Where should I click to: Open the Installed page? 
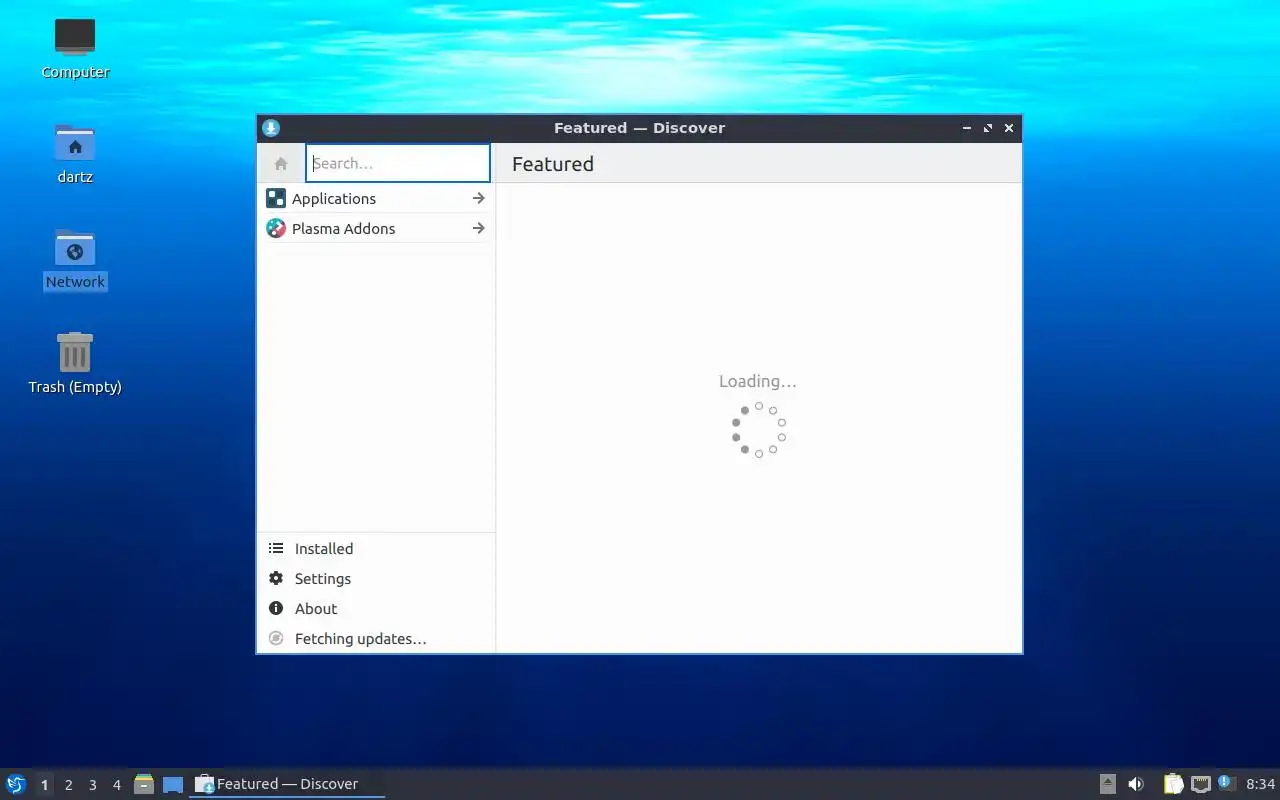click(x=376, y=548)
